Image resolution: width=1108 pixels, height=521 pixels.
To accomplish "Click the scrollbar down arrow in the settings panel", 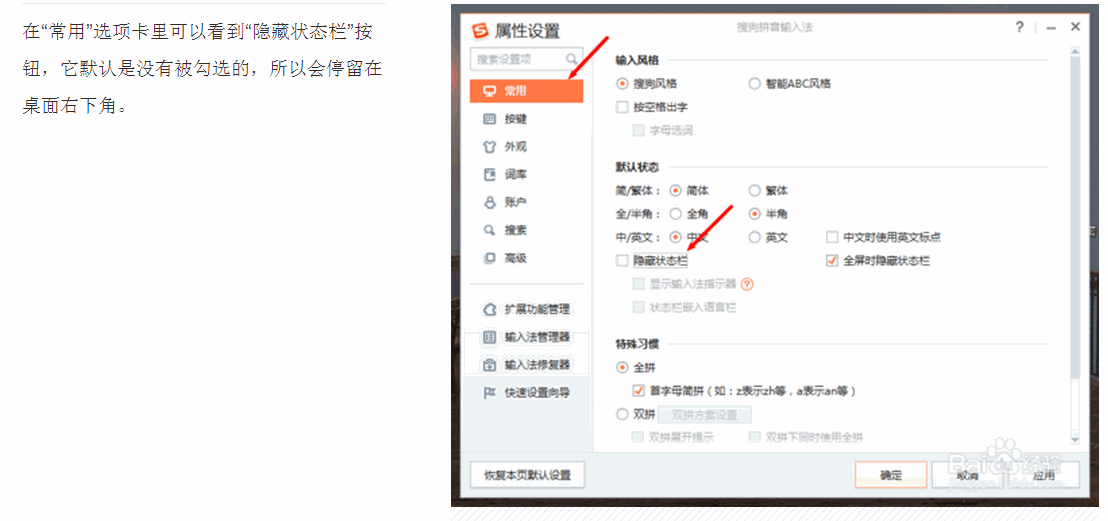I will coord(1075,440).
